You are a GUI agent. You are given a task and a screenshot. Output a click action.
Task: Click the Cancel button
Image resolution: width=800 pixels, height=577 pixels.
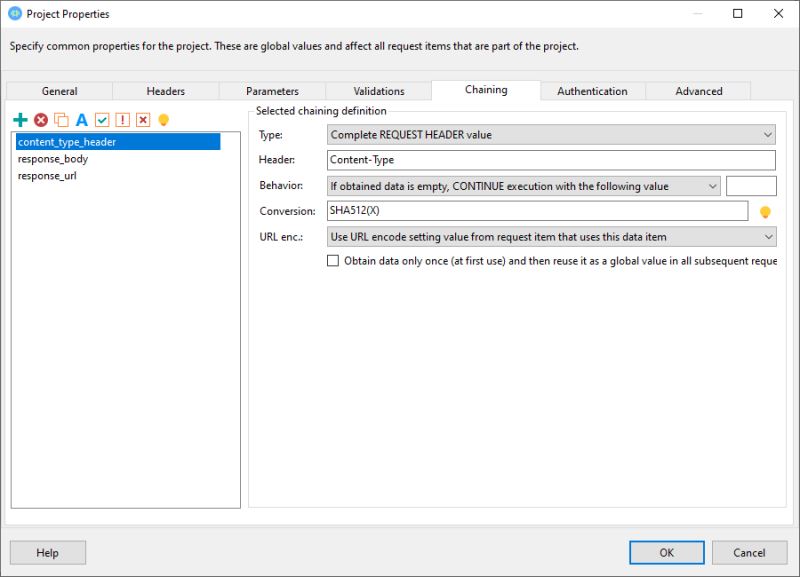[749, 553]
